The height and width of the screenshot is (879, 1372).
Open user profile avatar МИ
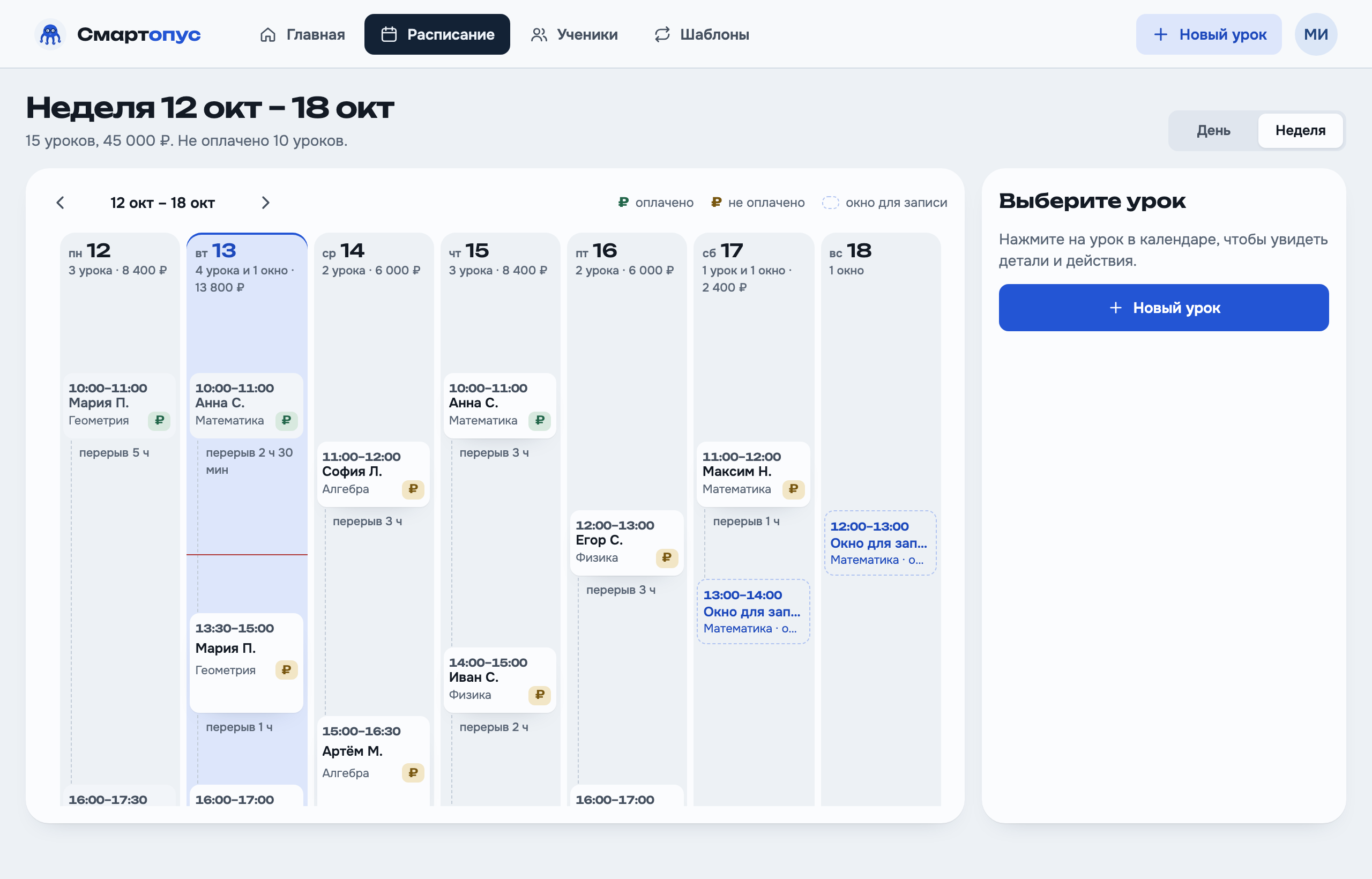click(x=1316, y=34)
